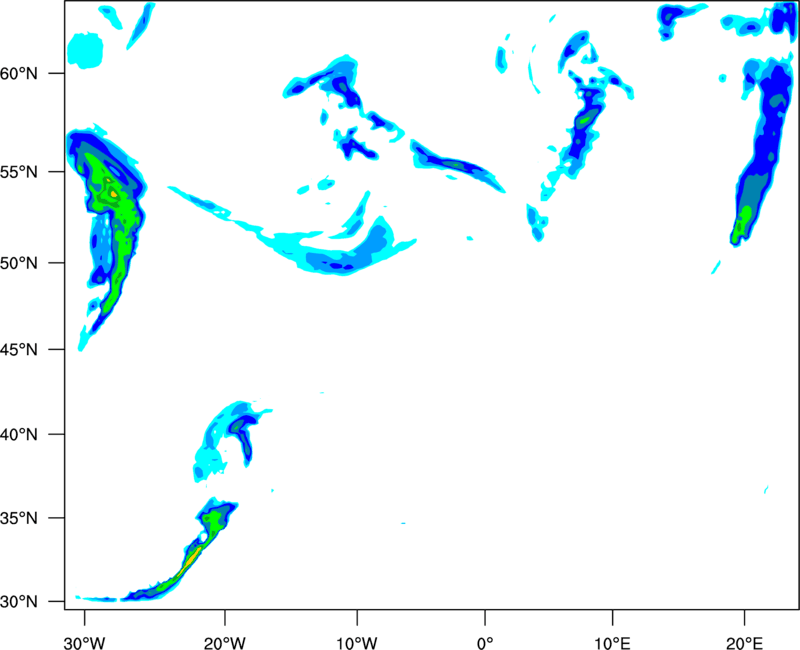Click the 45°N latitude label
Image resolution: width=800 pixels, height=650 pixels.
pyautogui.click(x=19, y=349)
